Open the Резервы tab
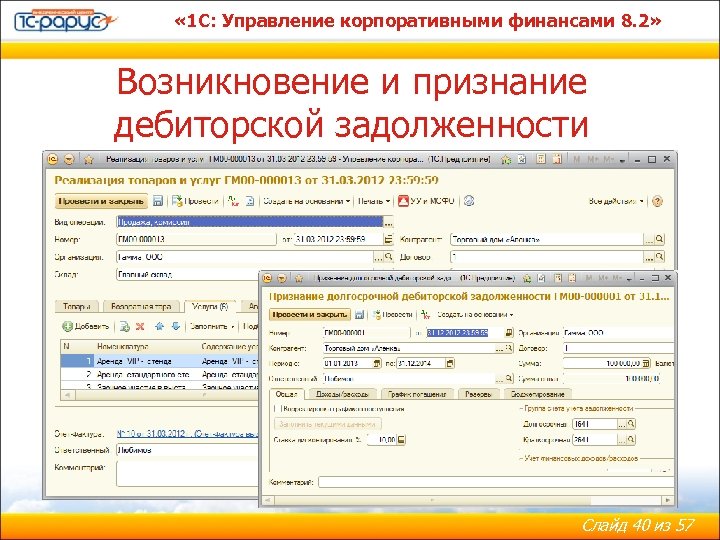720x540 pixels. [478, 394]
